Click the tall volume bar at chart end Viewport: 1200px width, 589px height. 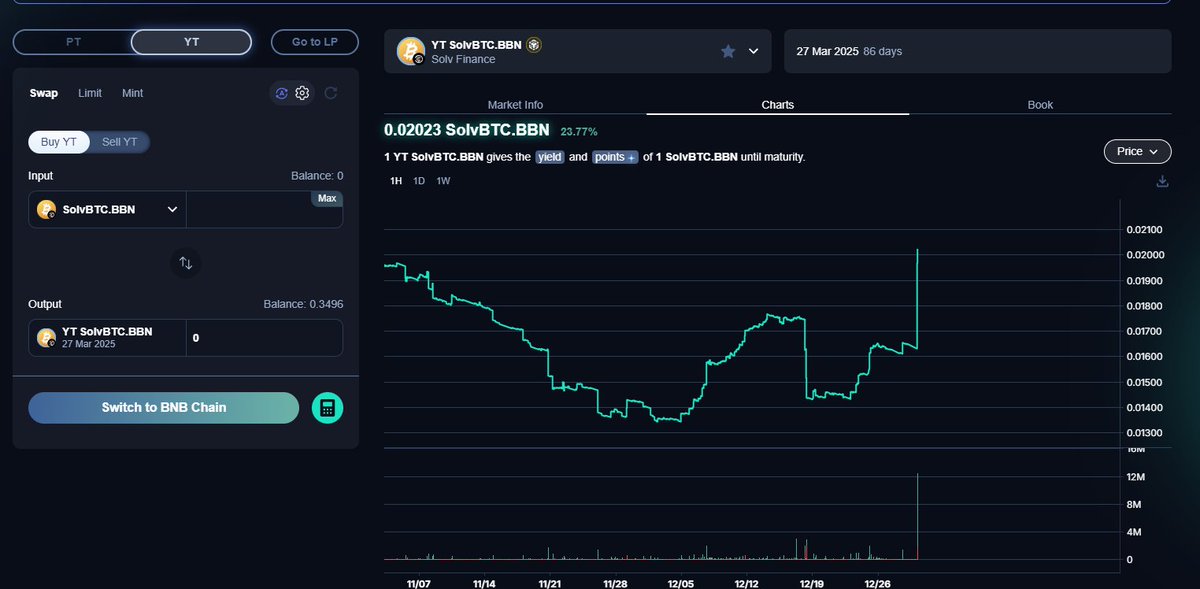pos(917,516)
